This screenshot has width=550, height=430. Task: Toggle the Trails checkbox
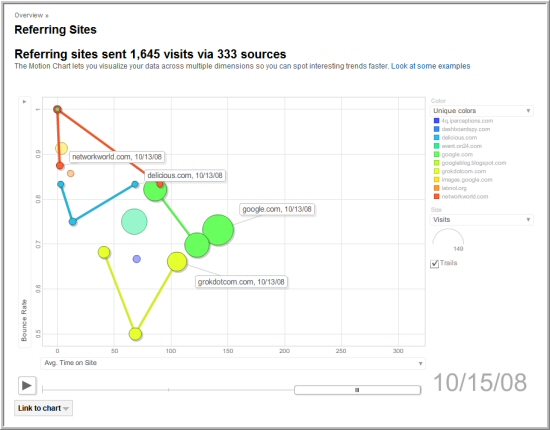pyautogui.click(x=434, y=263)
